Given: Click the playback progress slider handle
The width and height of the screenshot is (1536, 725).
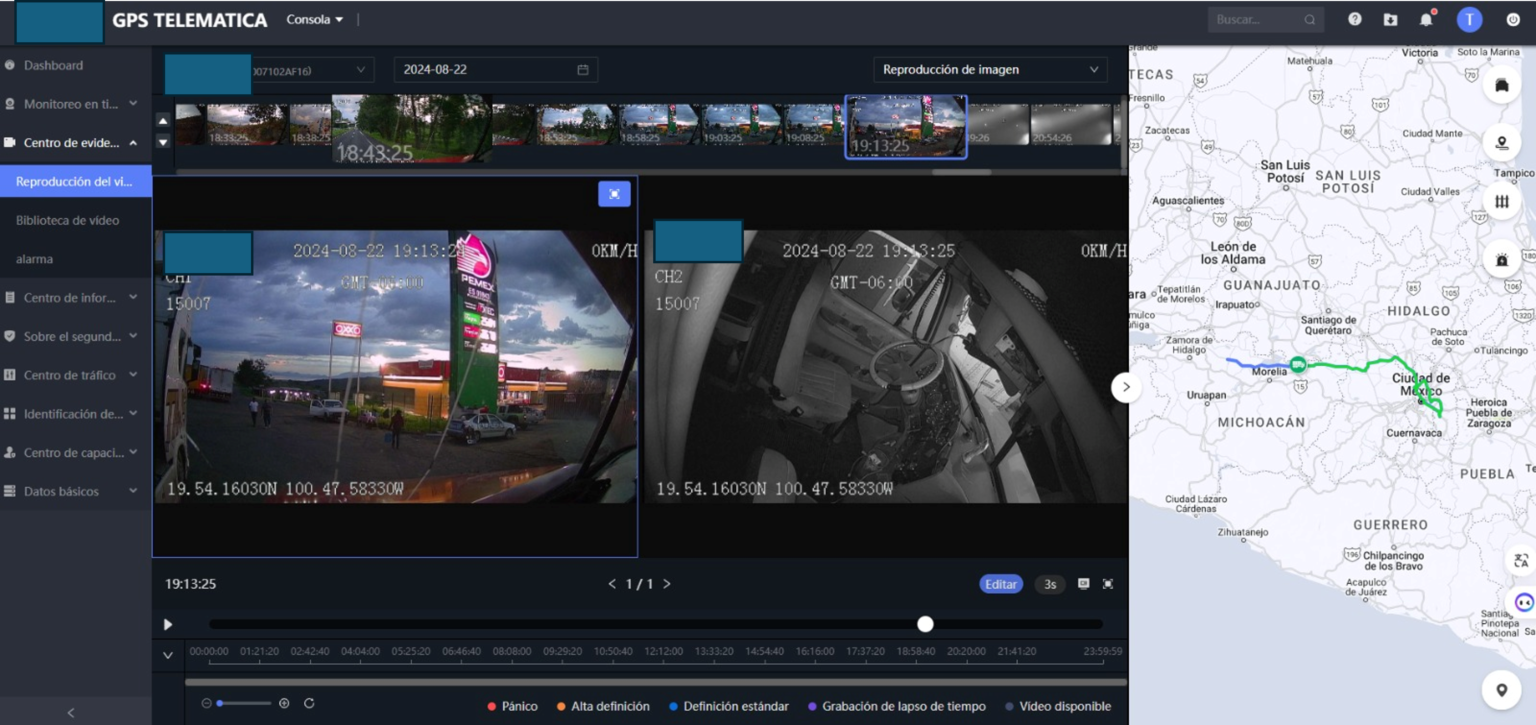Looking at the screenshot, I should pyautogui.click(x=925, y=624).
